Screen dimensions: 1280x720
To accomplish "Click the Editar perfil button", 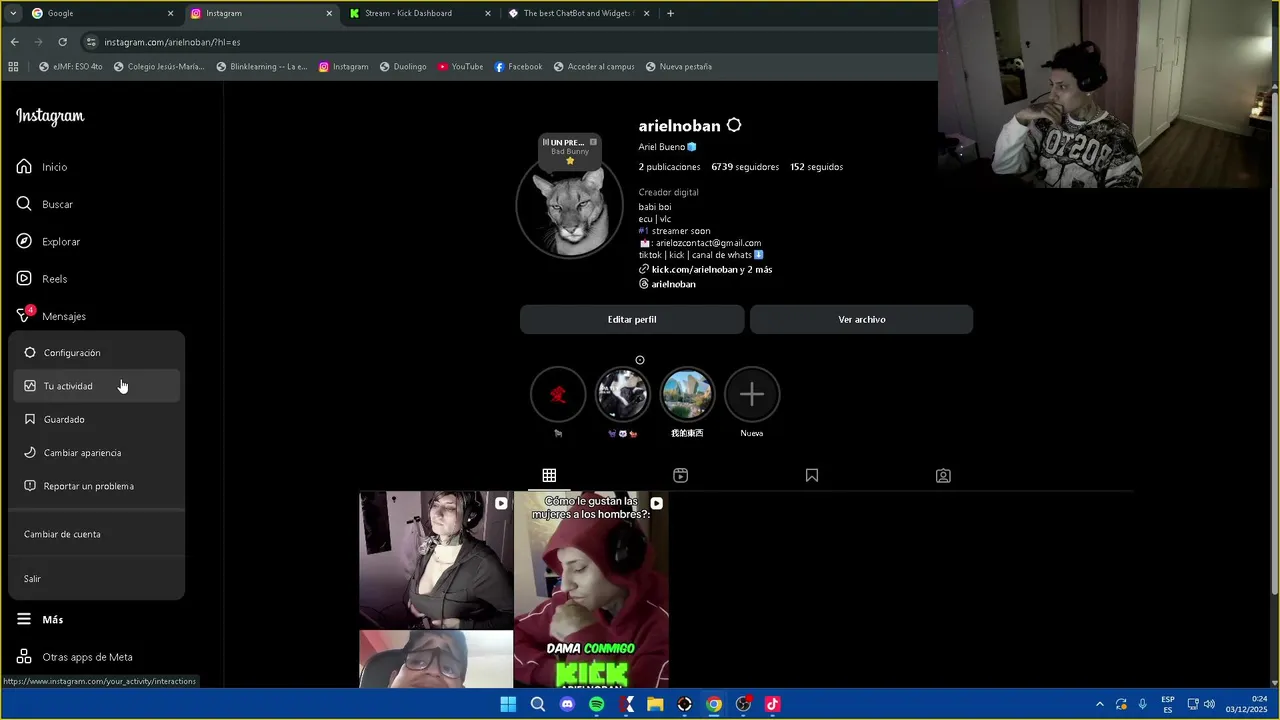I will 632,319.
